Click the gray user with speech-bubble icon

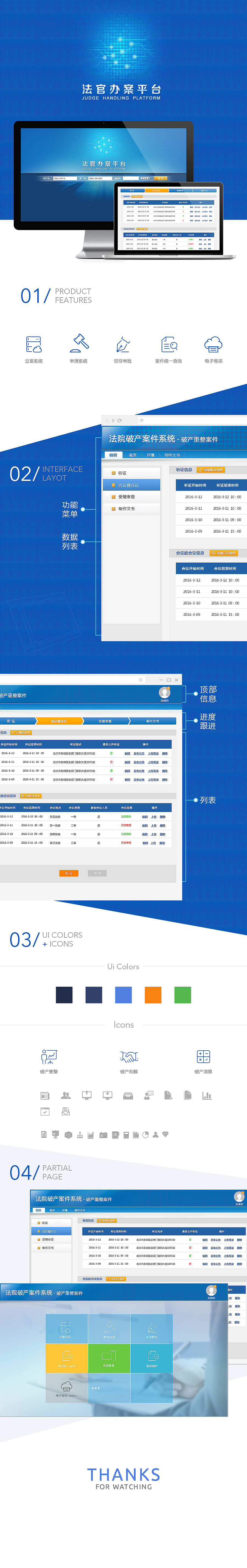(148, 1095)
